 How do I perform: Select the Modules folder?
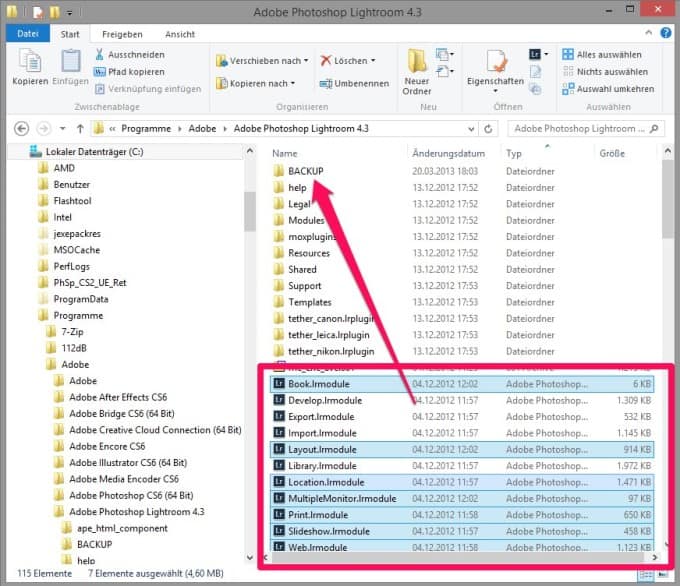coord(306,220)
